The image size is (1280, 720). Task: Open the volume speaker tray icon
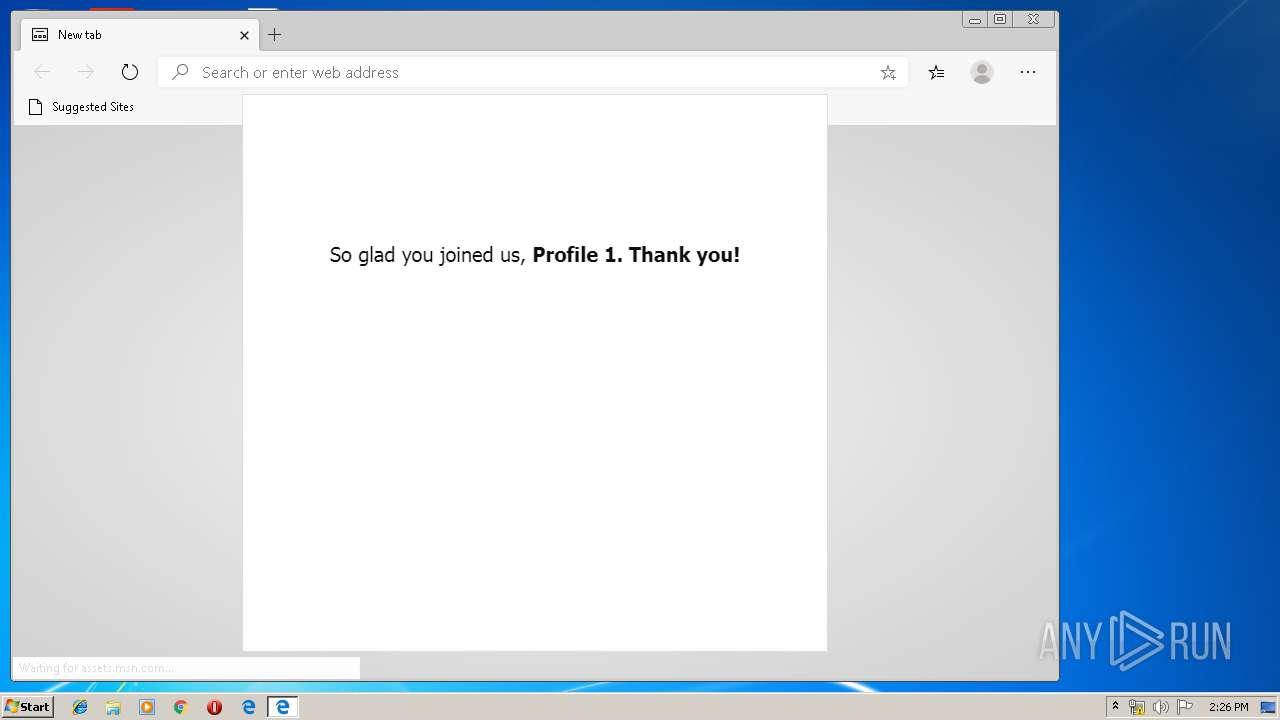coord(1160,707)
